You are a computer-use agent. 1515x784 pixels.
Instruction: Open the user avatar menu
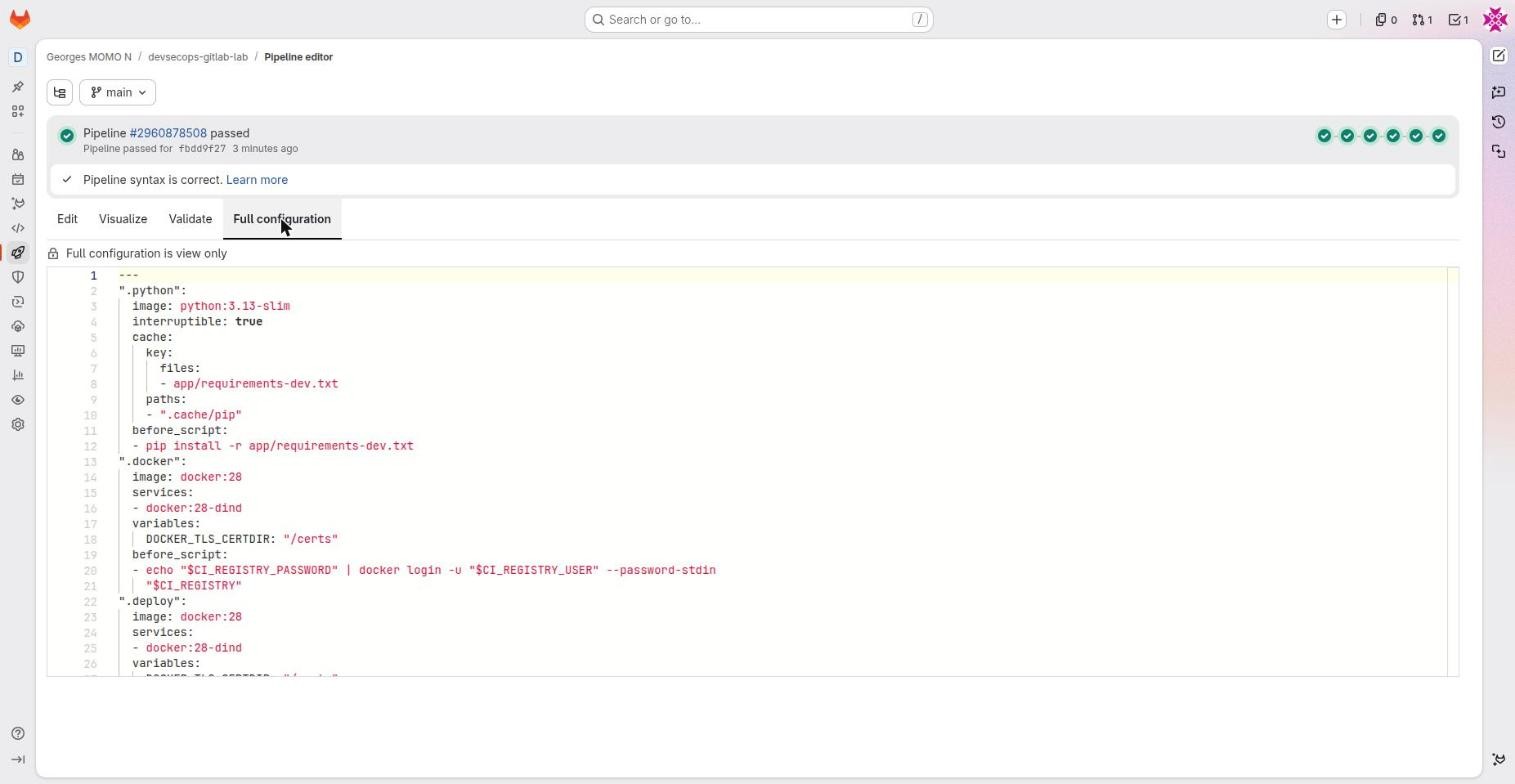(1495, 19)
